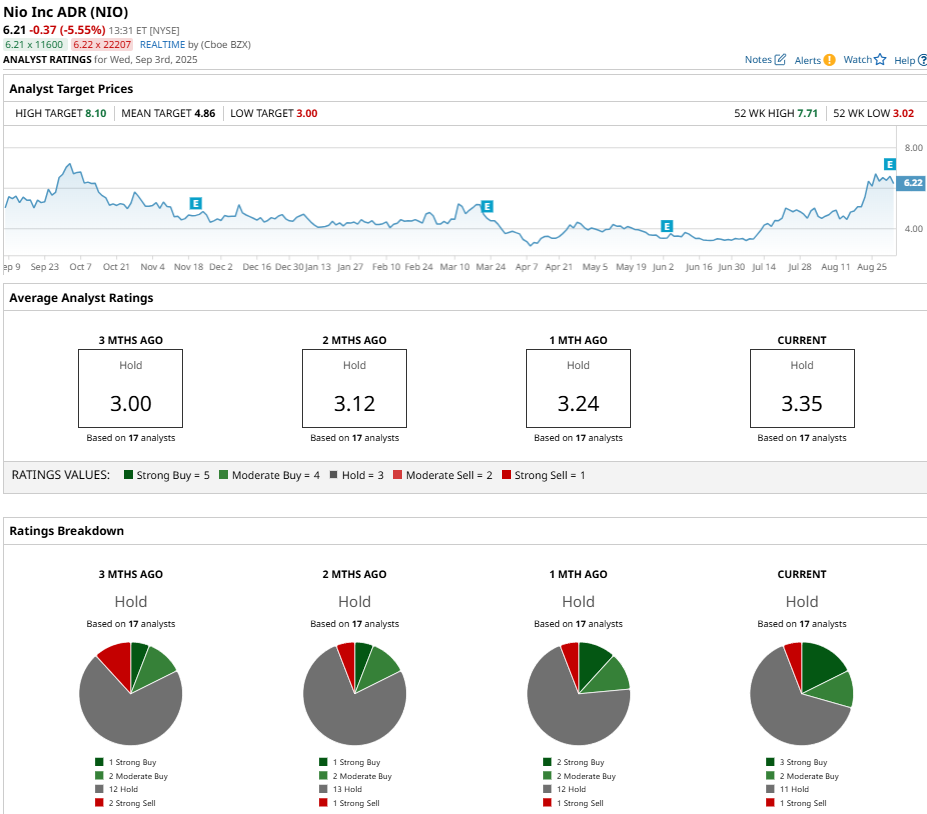
Task: Click the CURRENT 3.35 rating box
Action: click(802, 388)
